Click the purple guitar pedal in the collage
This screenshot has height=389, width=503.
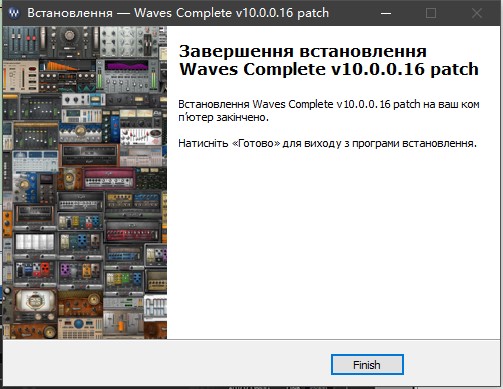[65, 271]
